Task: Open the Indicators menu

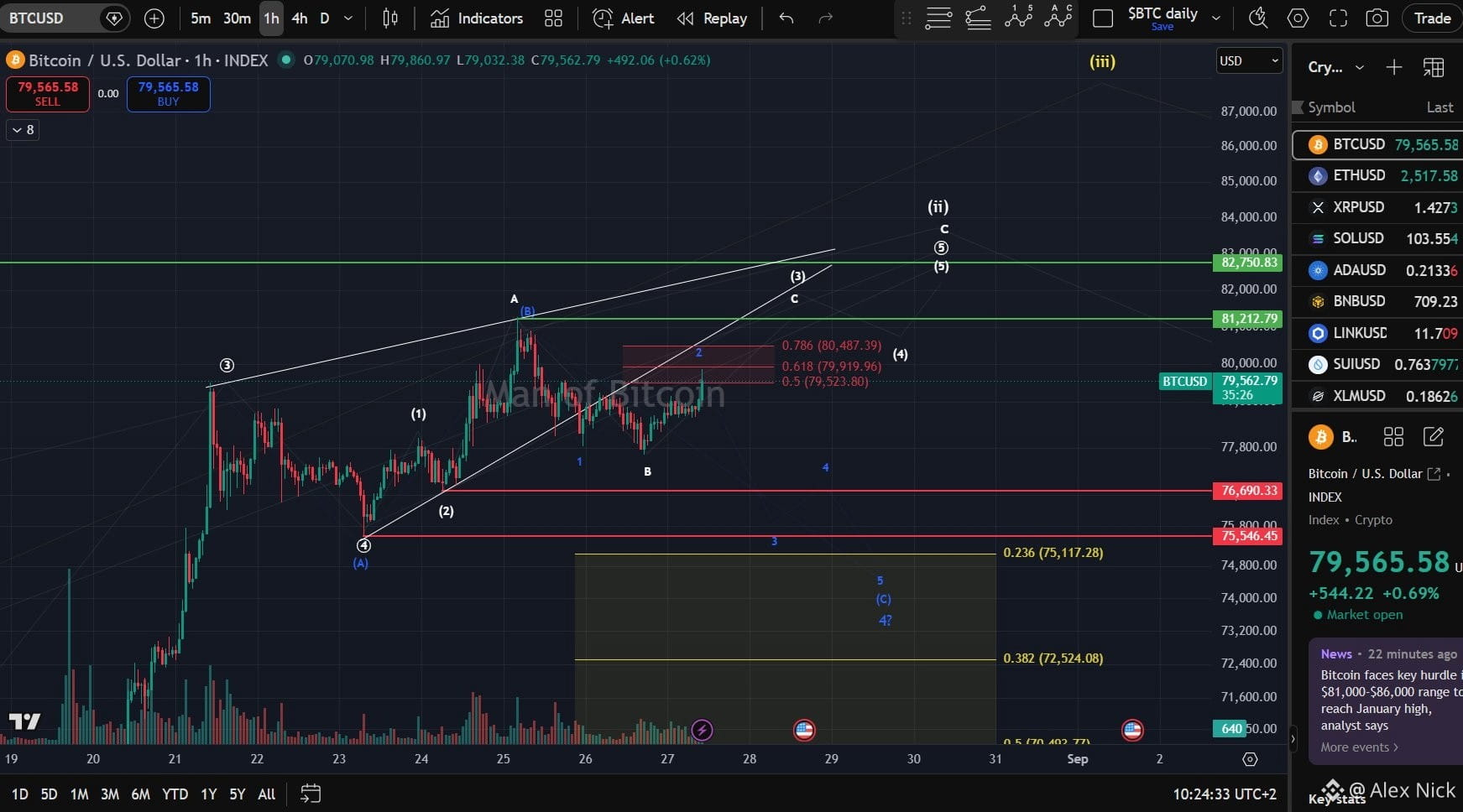Action: click(x=477, y=18)
